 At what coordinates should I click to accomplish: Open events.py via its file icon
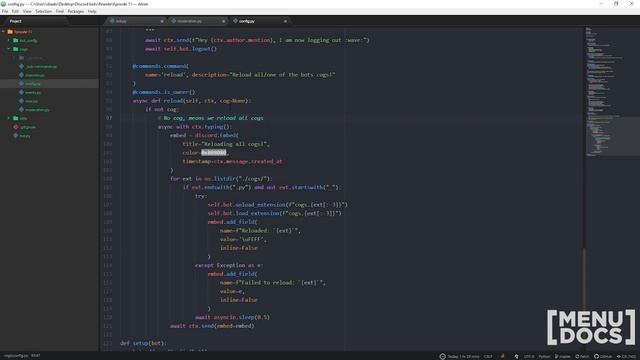tap(21, 92)
